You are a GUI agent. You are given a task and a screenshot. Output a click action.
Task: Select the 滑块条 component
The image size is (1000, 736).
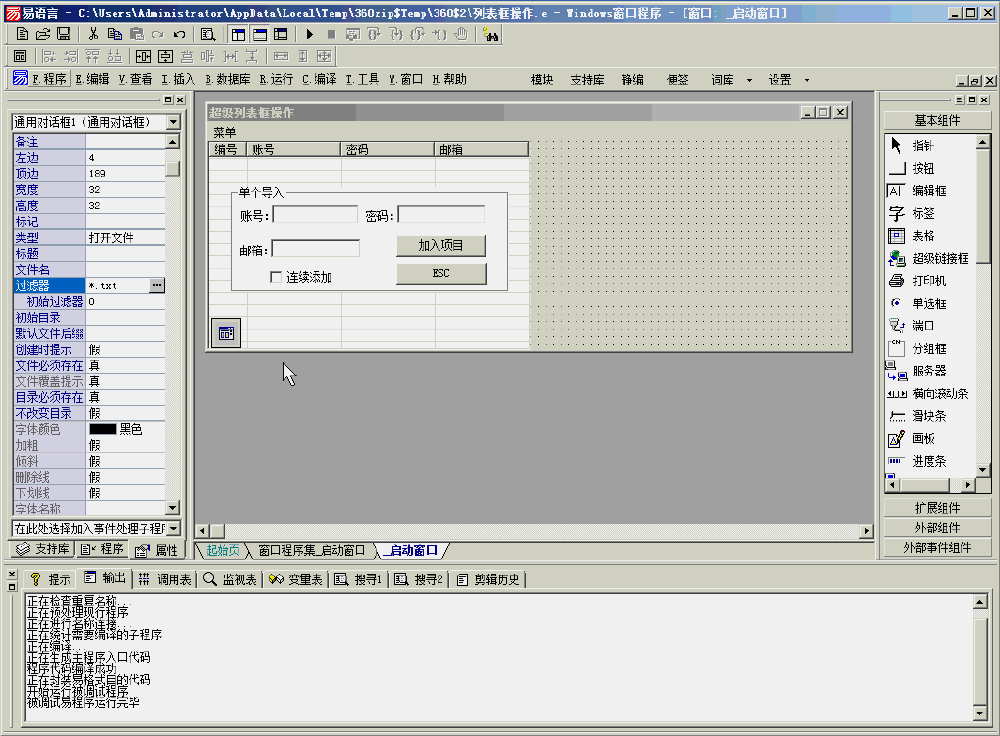(x=929, y=416)
